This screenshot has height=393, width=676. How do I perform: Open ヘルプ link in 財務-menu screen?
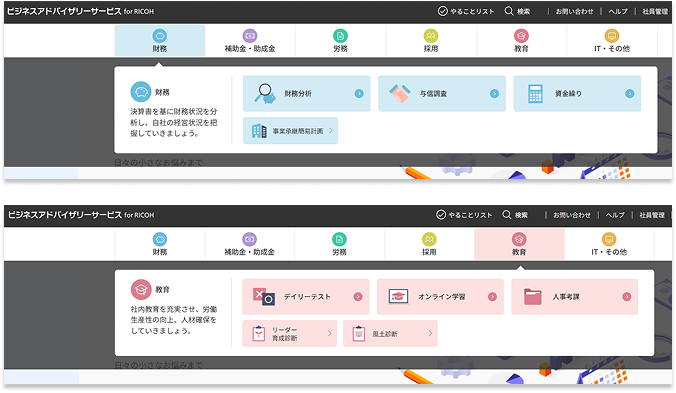click(x=618, y=12)
